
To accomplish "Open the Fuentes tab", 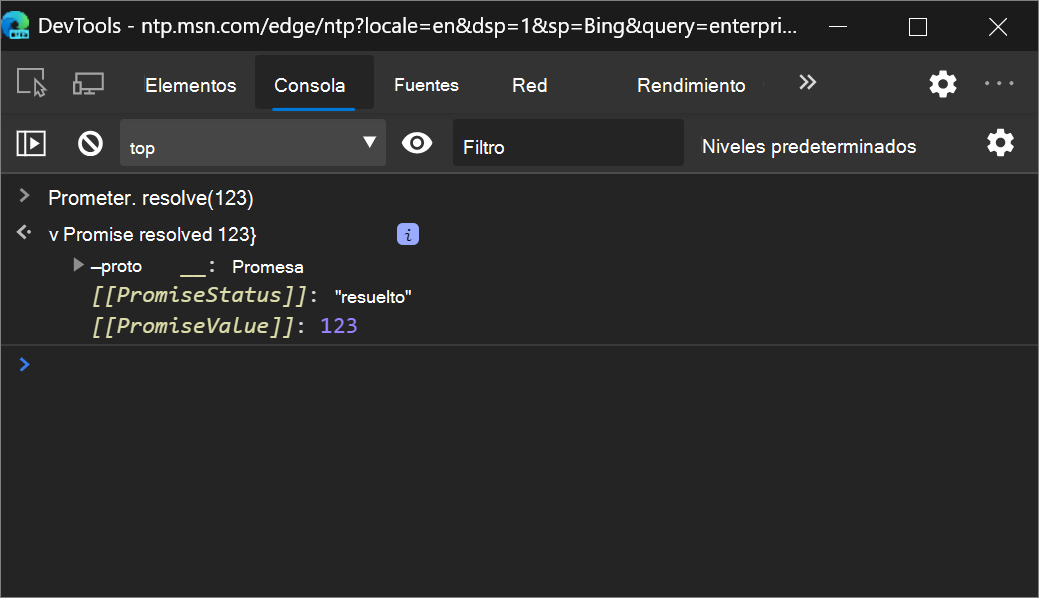I will click(426, 86).
